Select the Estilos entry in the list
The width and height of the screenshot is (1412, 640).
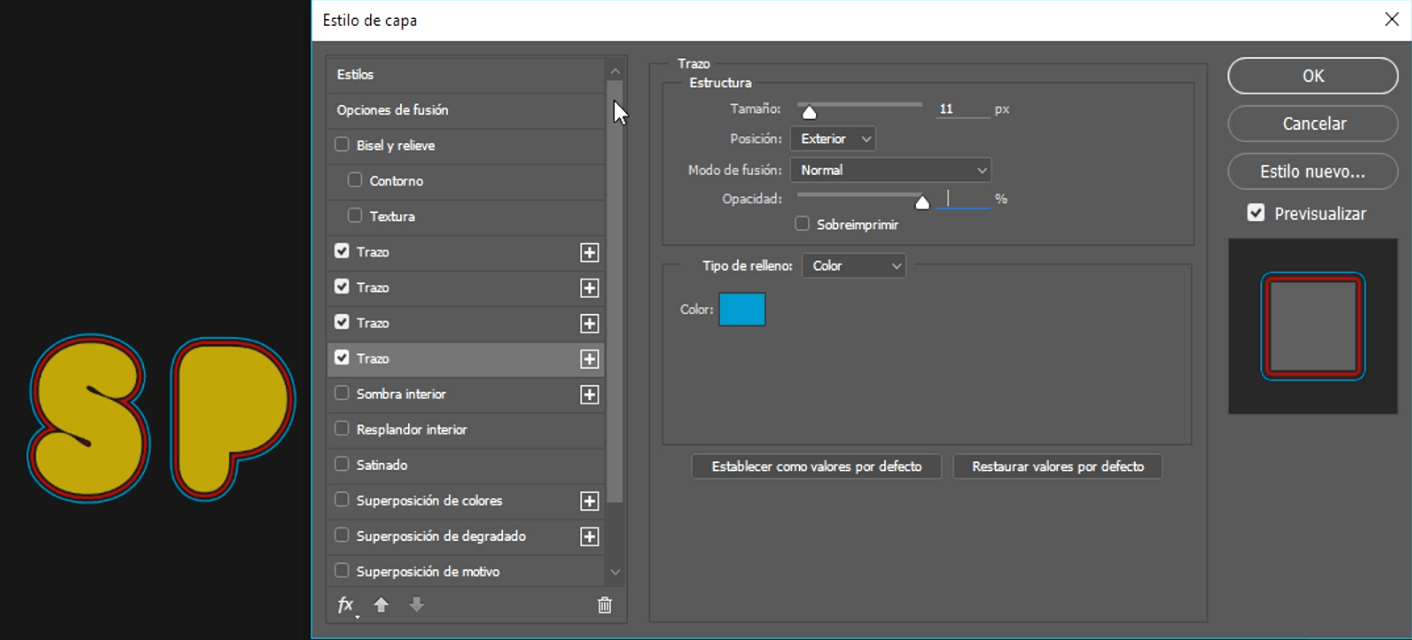click(466, 75)
